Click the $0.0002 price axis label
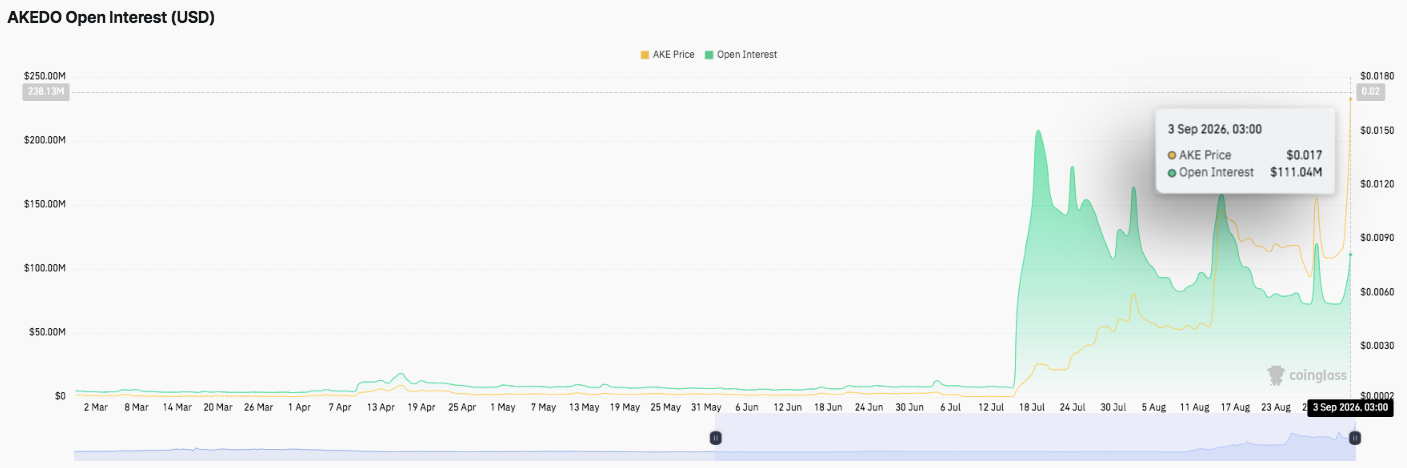This screenshot has width=1407, height=468. pos(1378,396)
